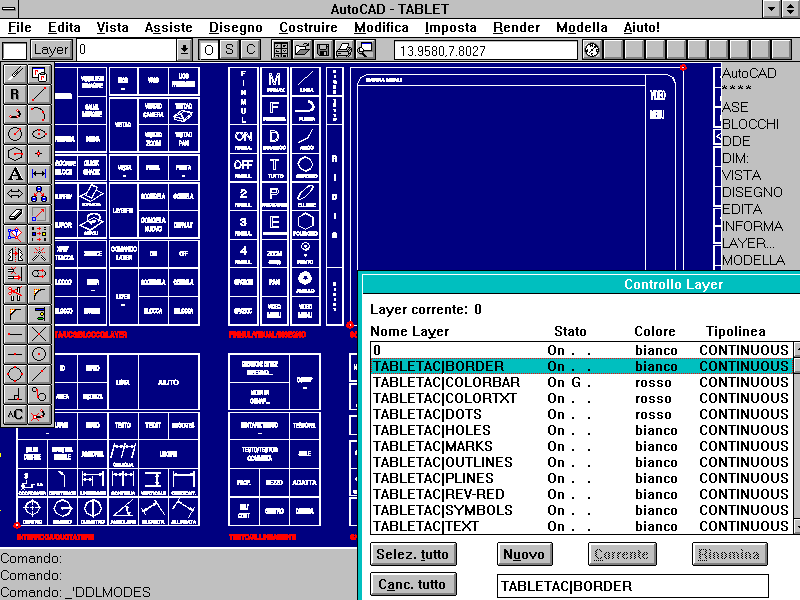The image size is (800, 600).
Task: Click the Corrente button
Action: coord(622,555)
